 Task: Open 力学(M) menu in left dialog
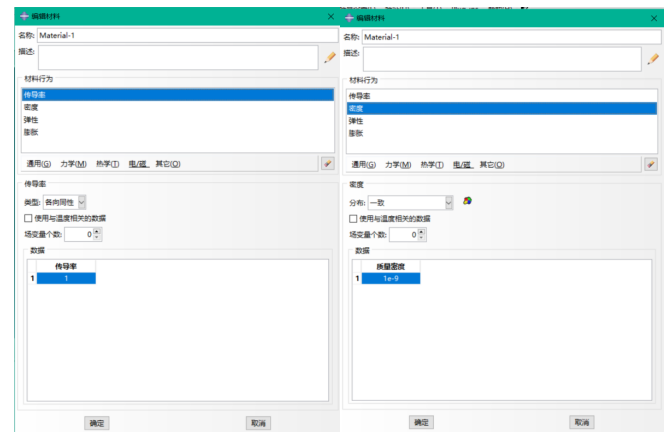click(73, 164)
